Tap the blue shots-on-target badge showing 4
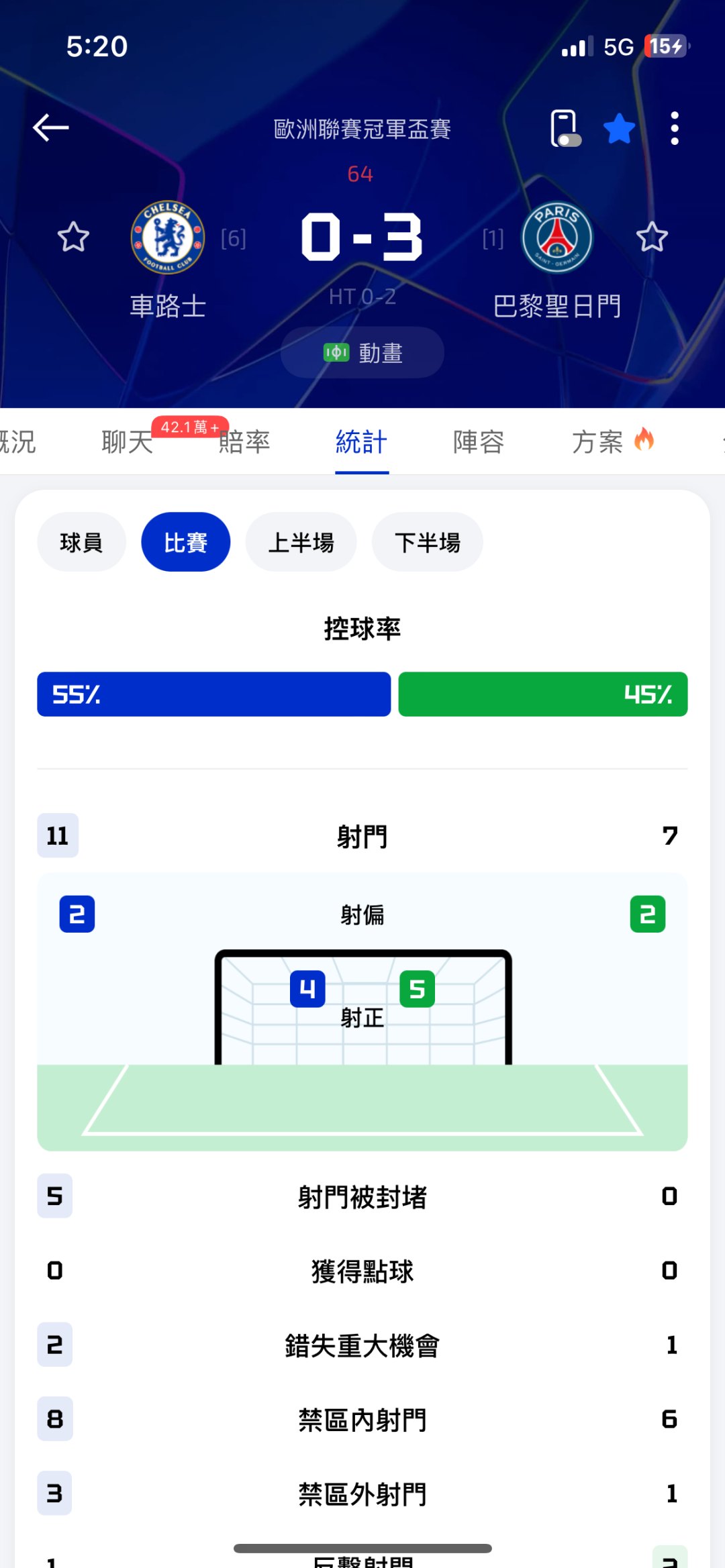 [x=307, y=988]
